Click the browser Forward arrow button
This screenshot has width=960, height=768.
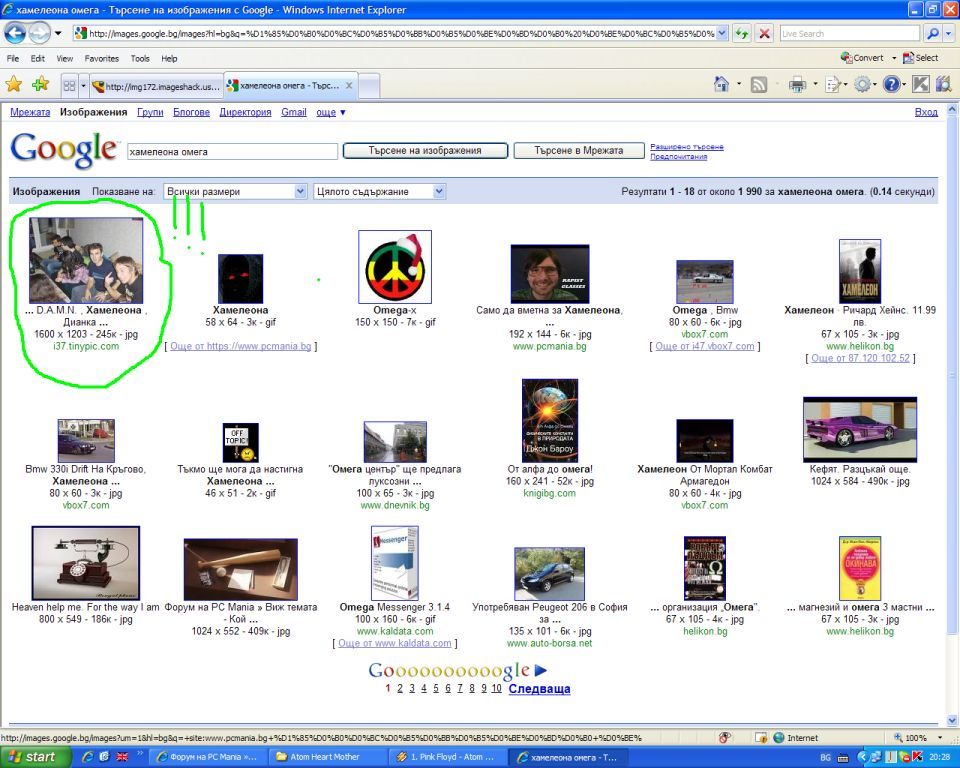(39, 33)
